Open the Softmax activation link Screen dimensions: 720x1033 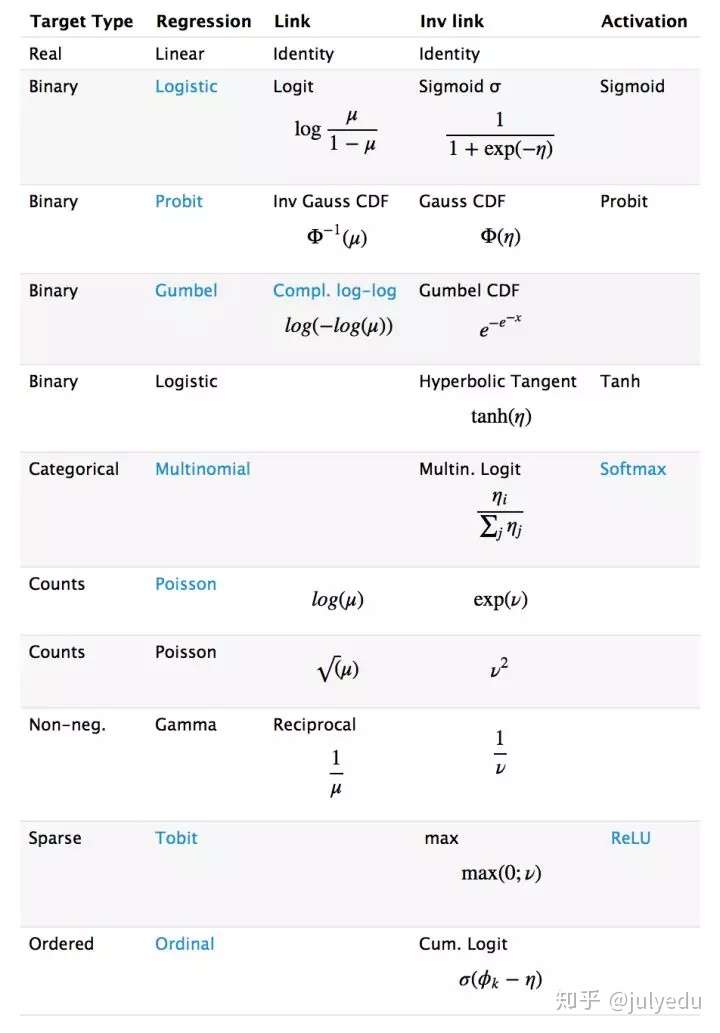tap(633, 469)
